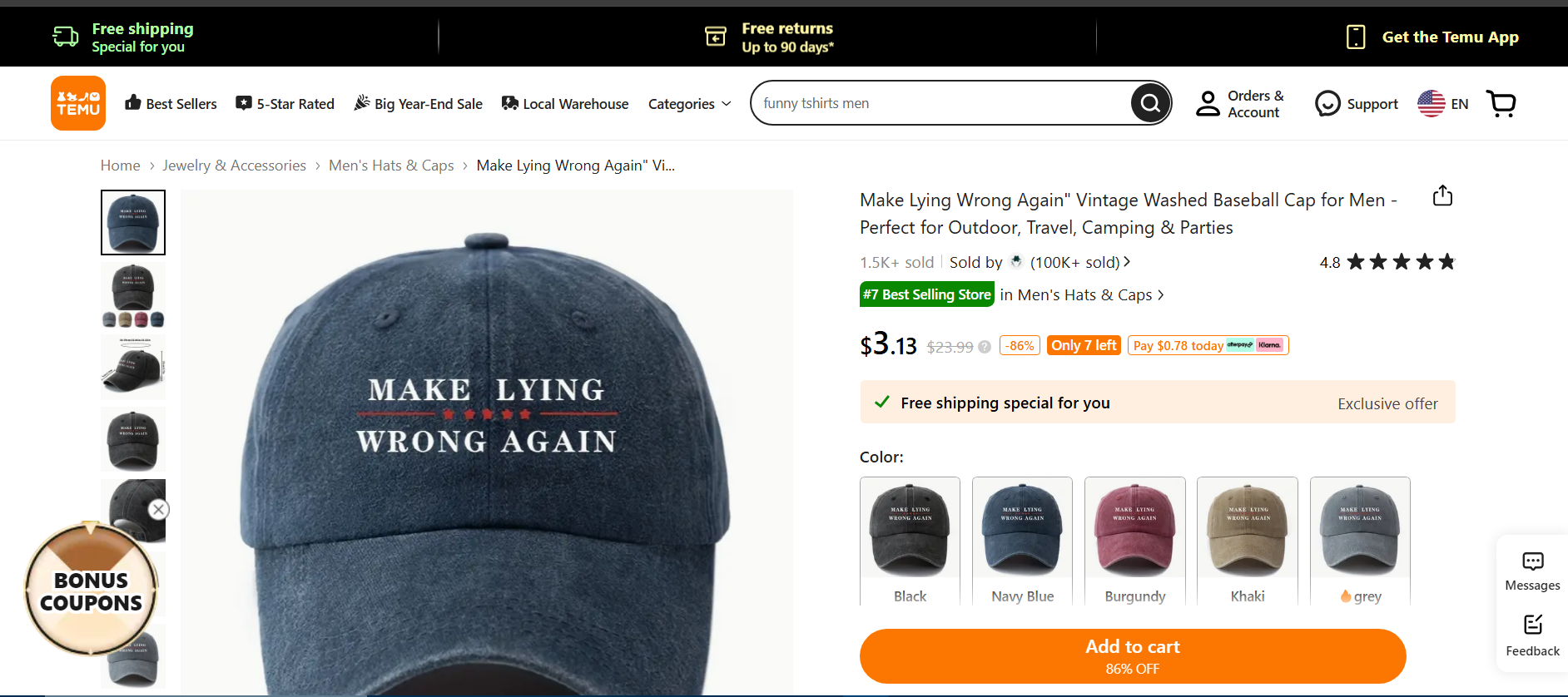1568x697 pixels.
Task: Open the Messages panel
Action: (1532, 571)
